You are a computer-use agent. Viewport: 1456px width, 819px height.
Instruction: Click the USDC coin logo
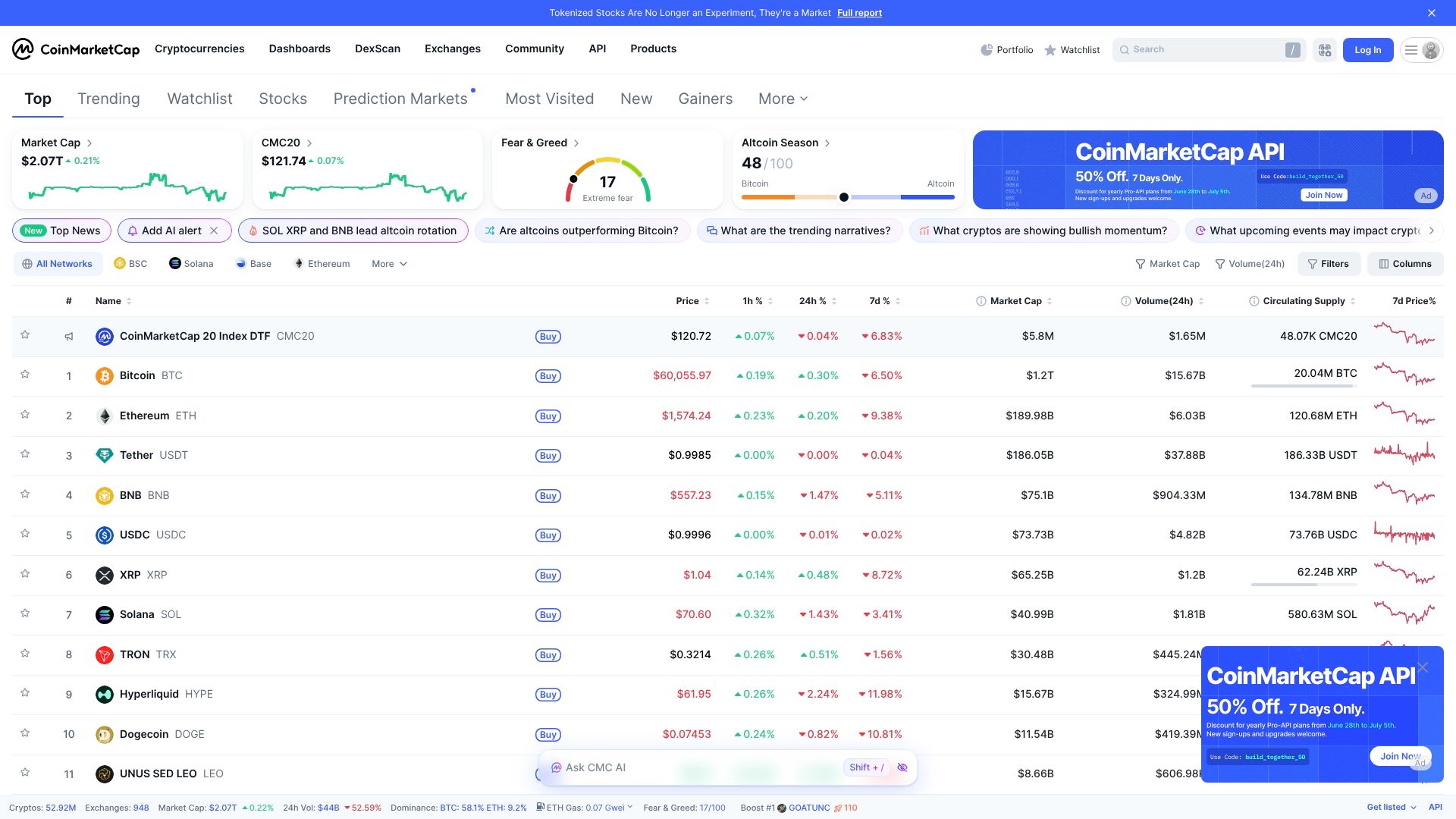click(105, 535)
